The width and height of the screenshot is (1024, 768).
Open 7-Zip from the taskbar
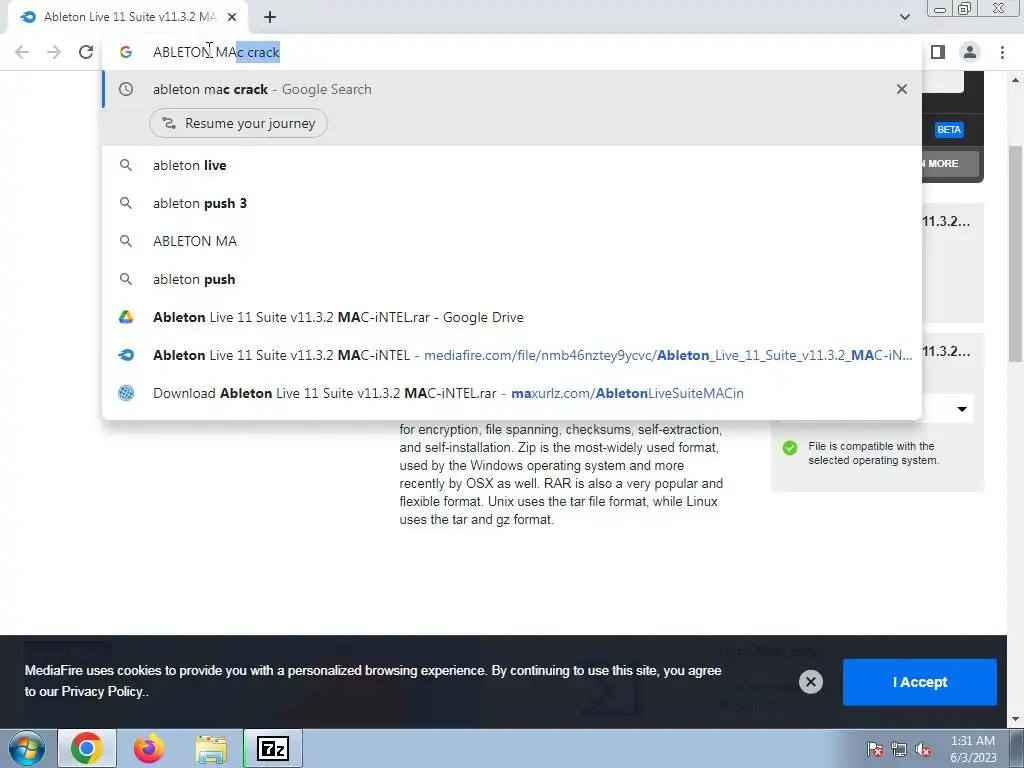coord(273,748)
